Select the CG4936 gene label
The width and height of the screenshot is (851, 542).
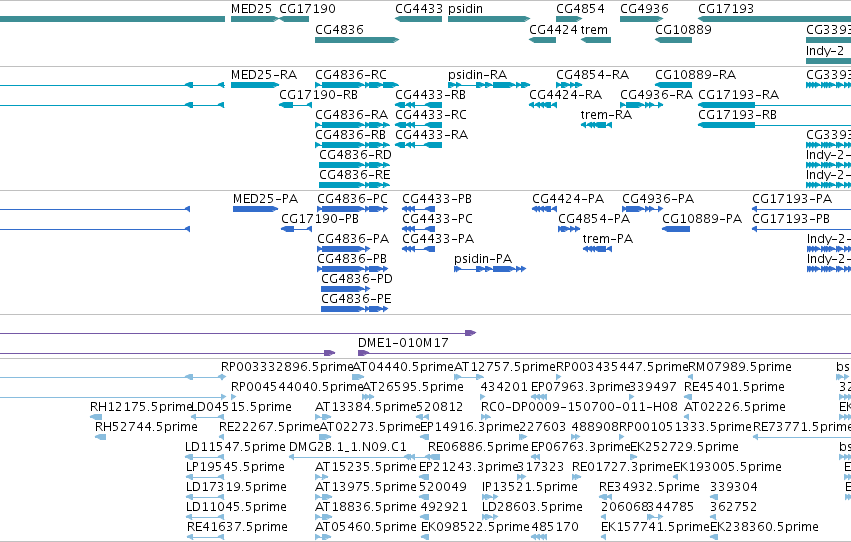click(x=644, y=9)
